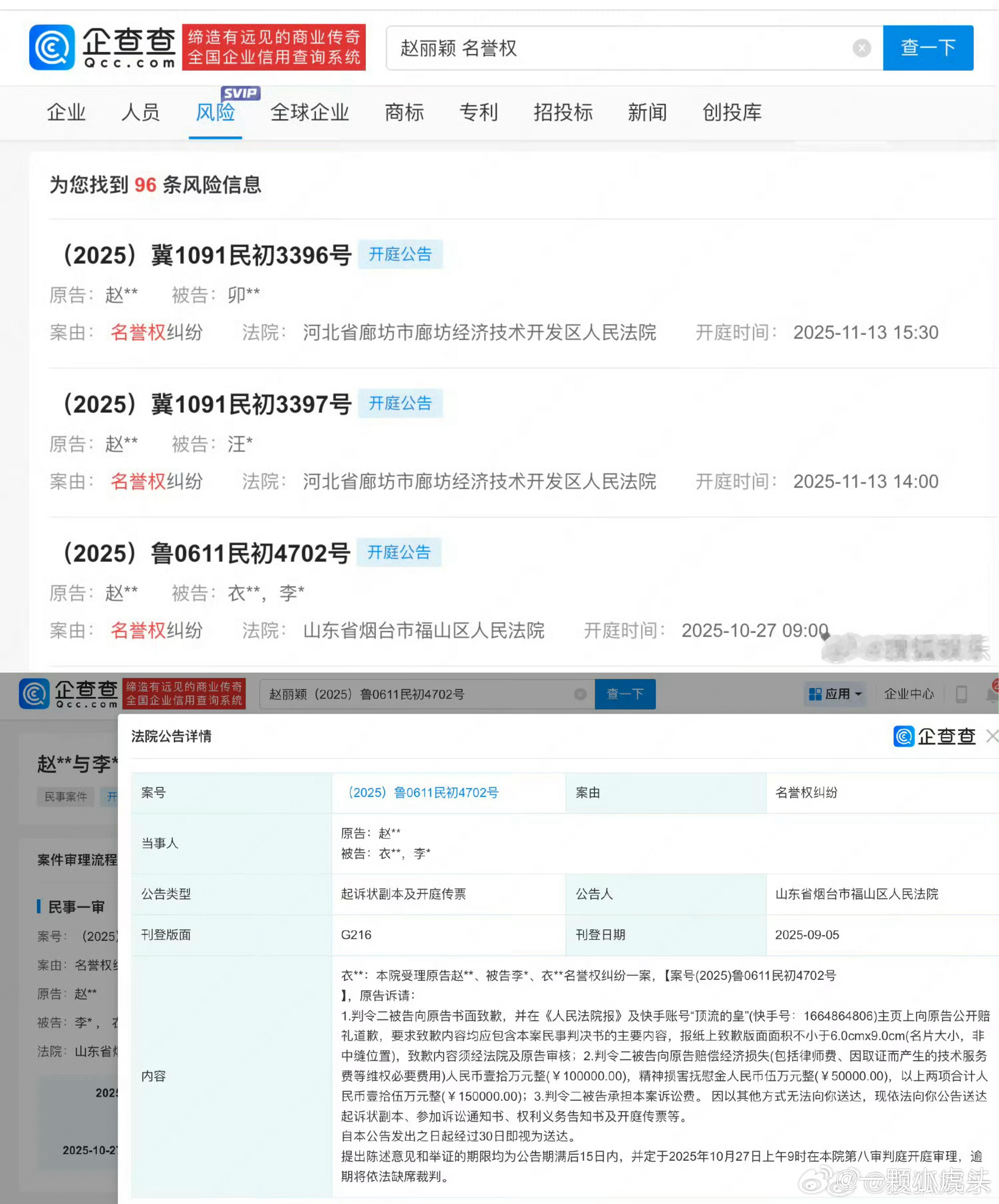This screenshot has height=1204, width=999.
Task: Click the lower 查一下 button
Action: tap(625, 694)
